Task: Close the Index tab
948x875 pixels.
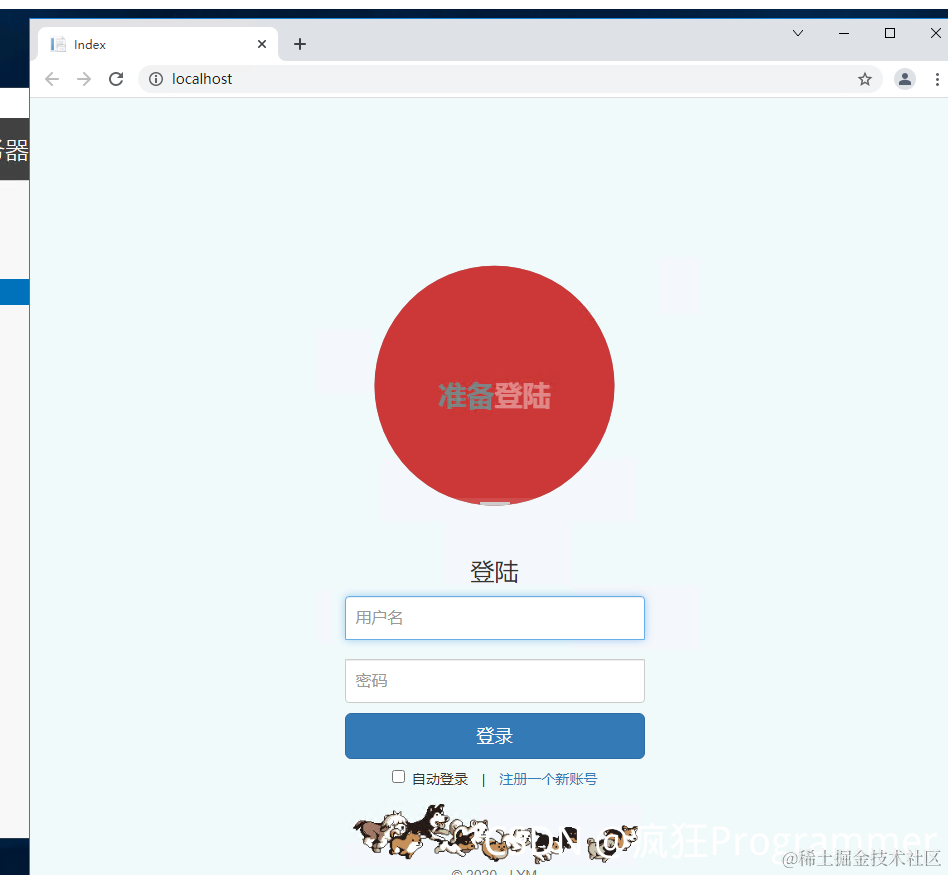Action: click(x=262, y=43)
